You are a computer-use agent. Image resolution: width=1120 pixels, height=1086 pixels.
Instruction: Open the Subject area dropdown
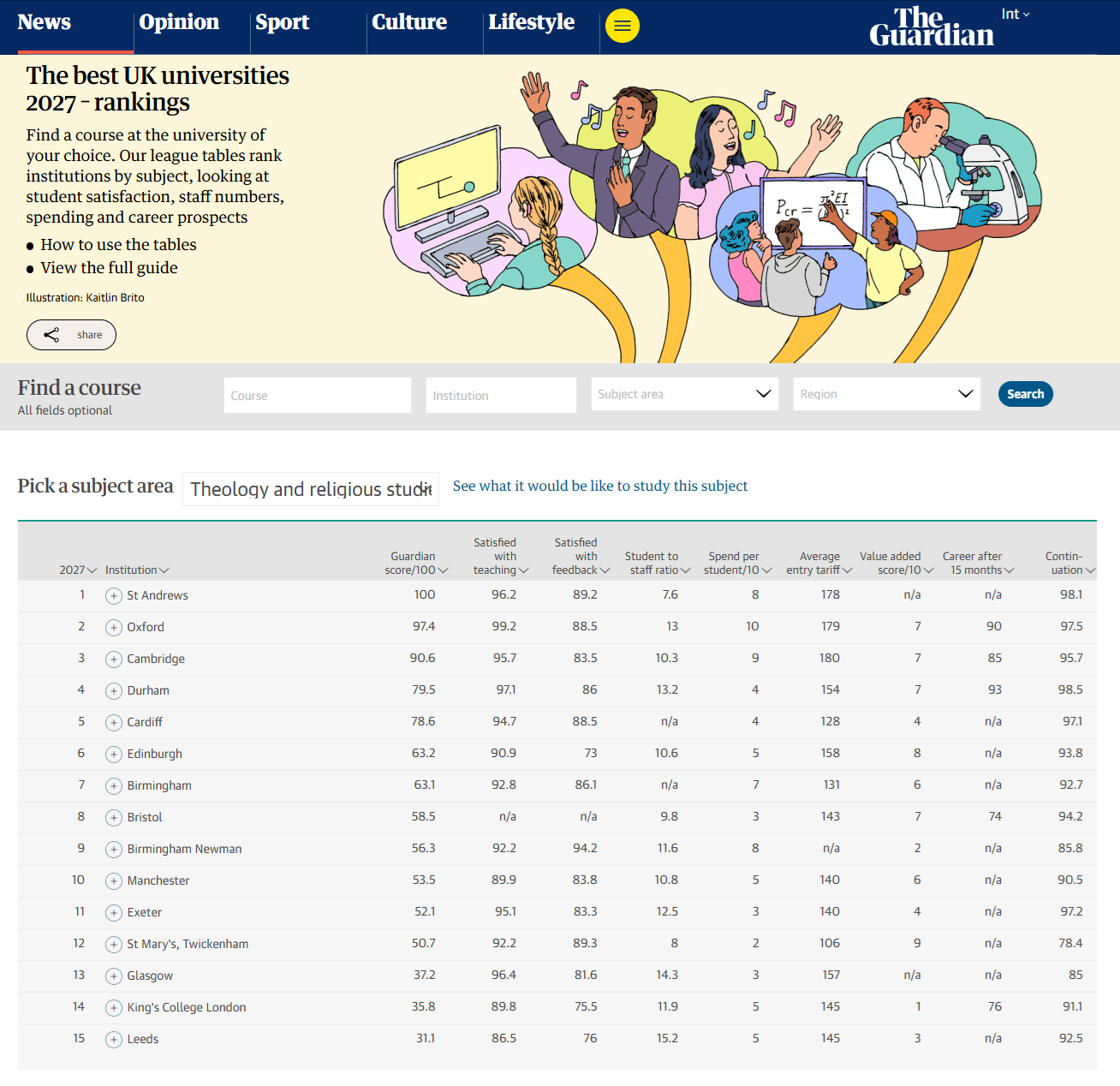[685, 394]
